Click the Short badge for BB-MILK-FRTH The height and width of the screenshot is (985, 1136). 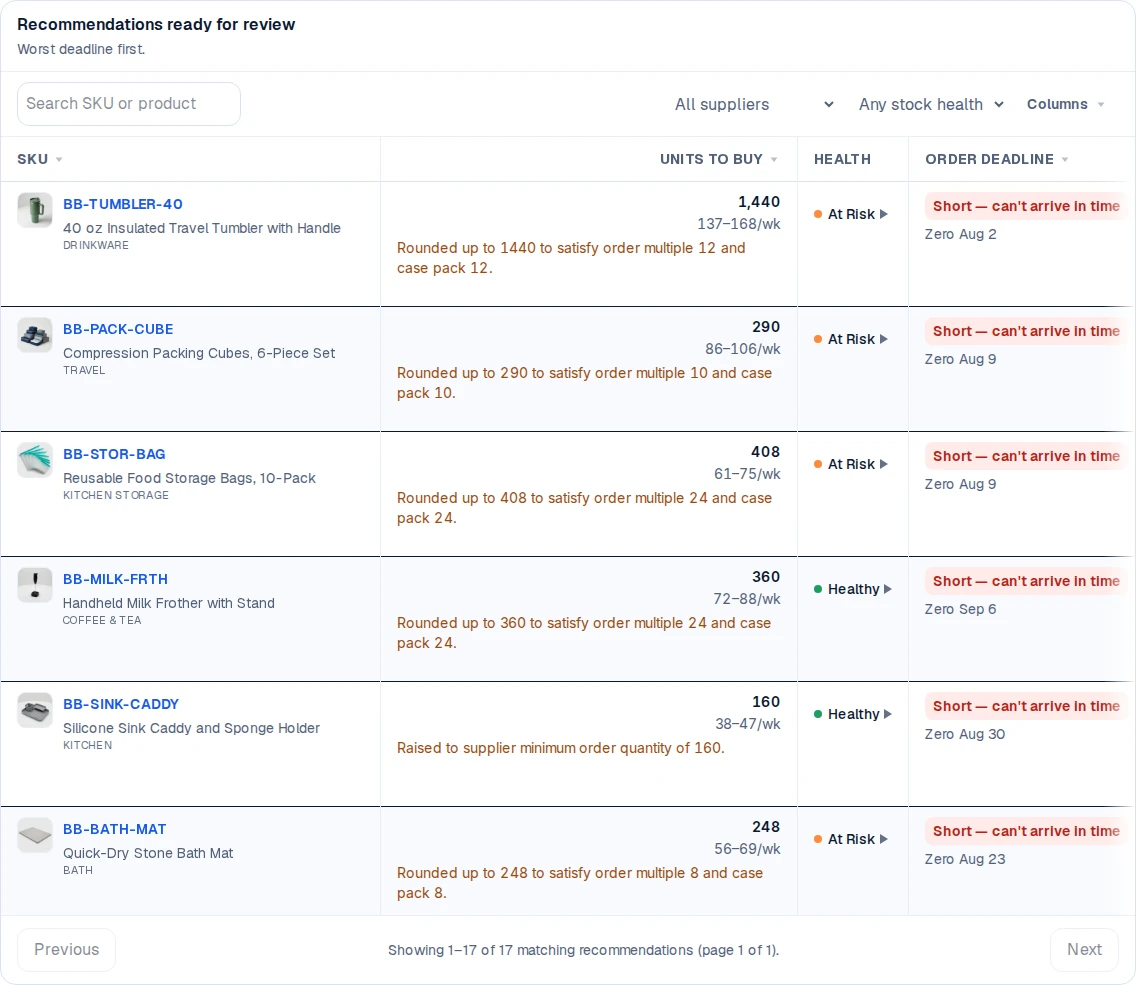point(1026,582)
